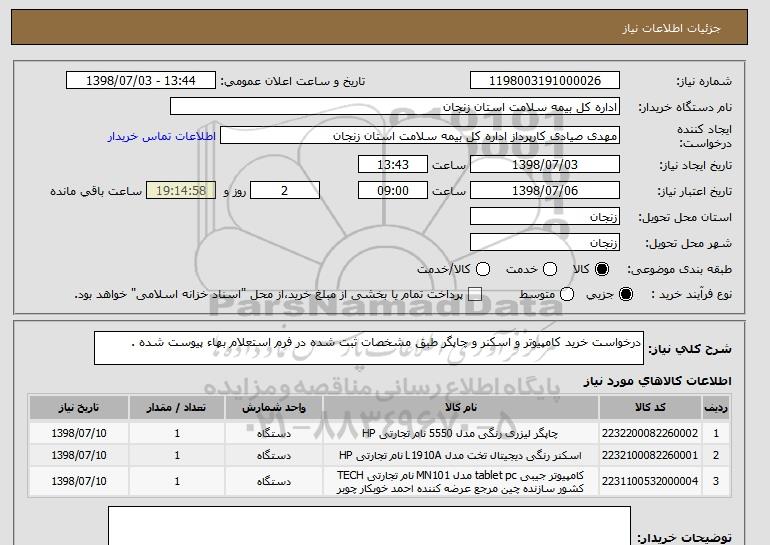
Task: Click the remaining time countdown 19:14:58
Action: [181, 191]
